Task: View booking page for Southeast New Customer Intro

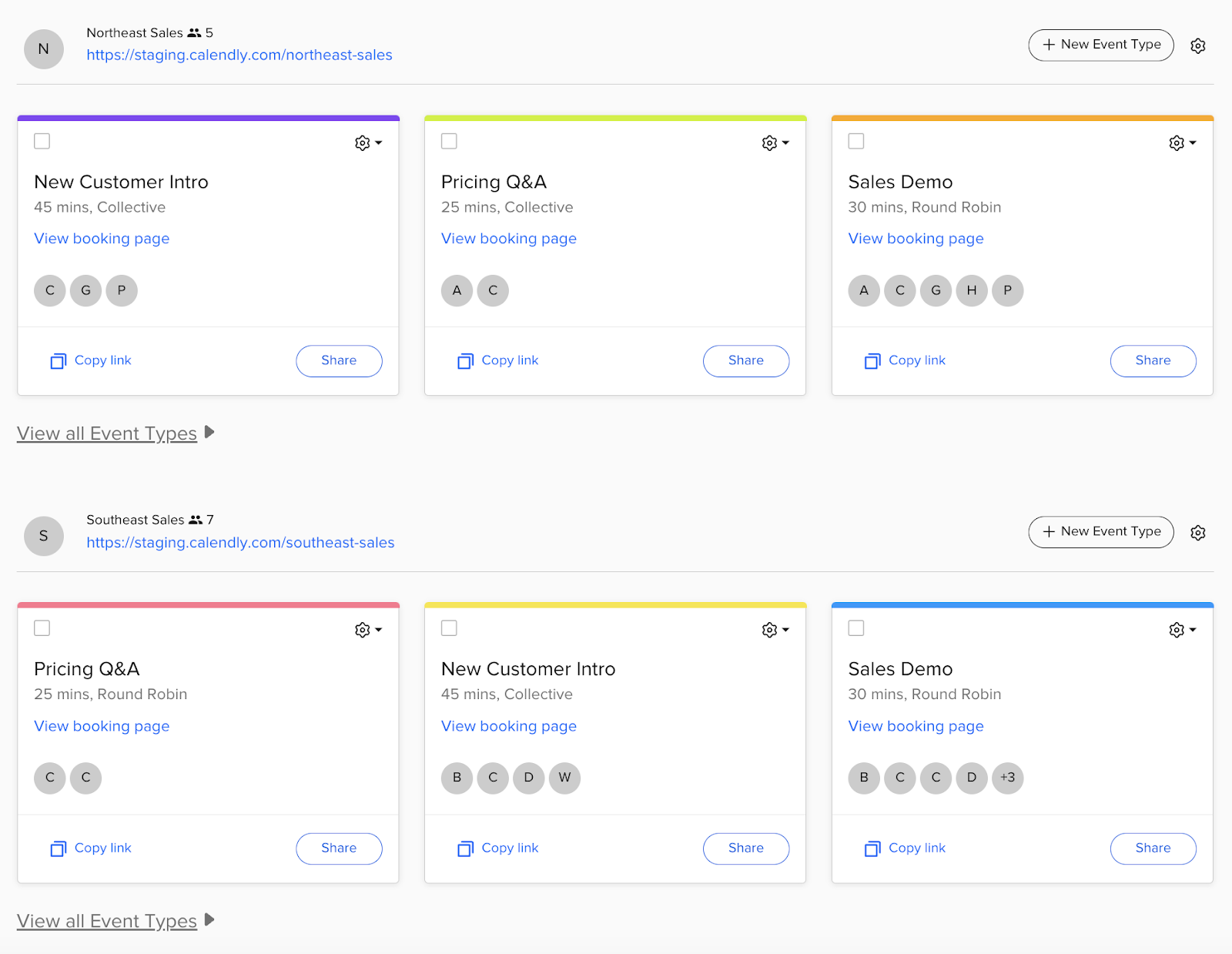Action: [x=509, y=726]
